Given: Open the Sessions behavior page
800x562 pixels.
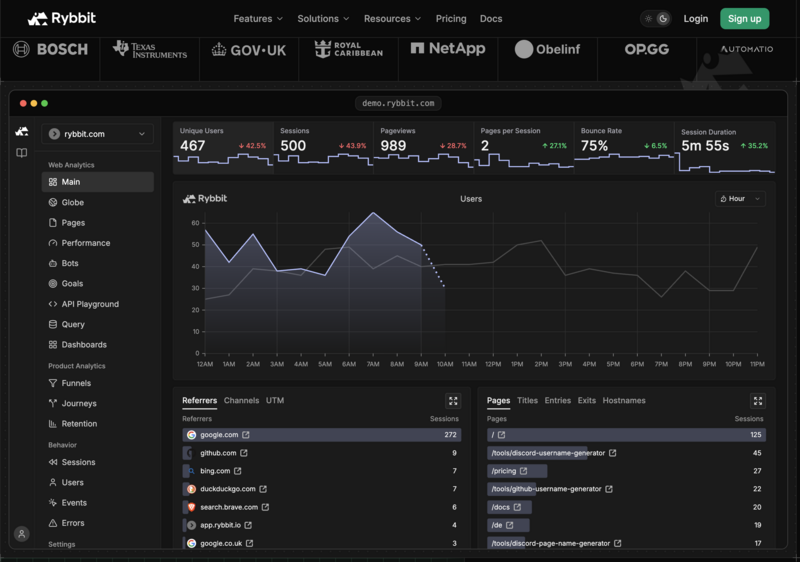Looking at the screenshot, I should pyautogui.click(x=97, y=462).
